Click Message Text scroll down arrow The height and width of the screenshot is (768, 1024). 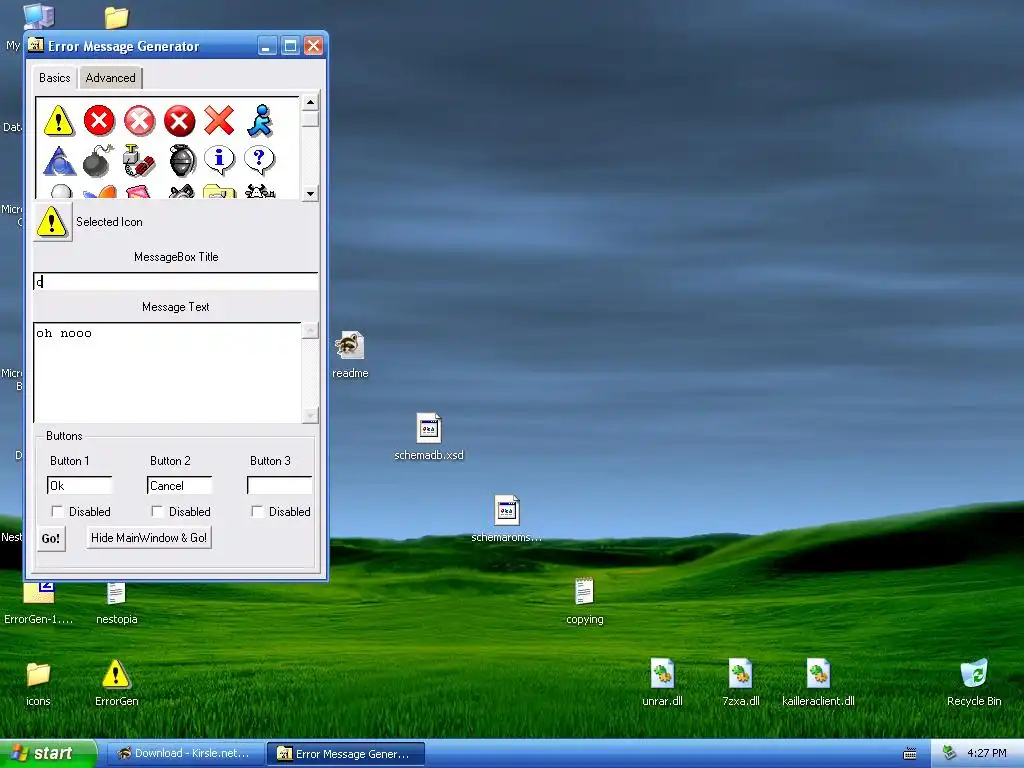tap(310, 415)
